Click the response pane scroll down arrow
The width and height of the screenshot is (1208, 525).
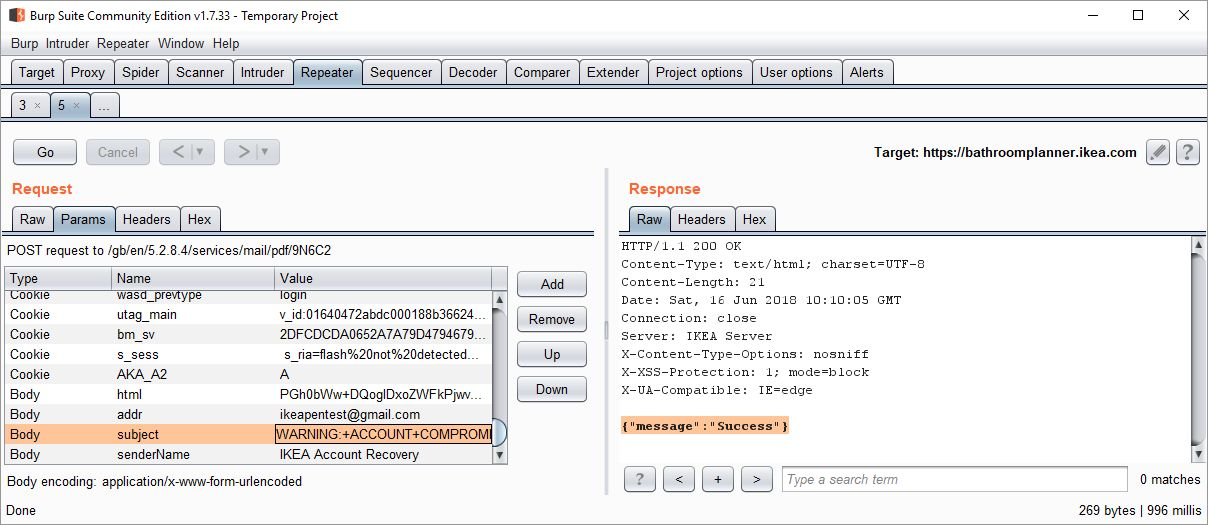[x=1198, y=455]
